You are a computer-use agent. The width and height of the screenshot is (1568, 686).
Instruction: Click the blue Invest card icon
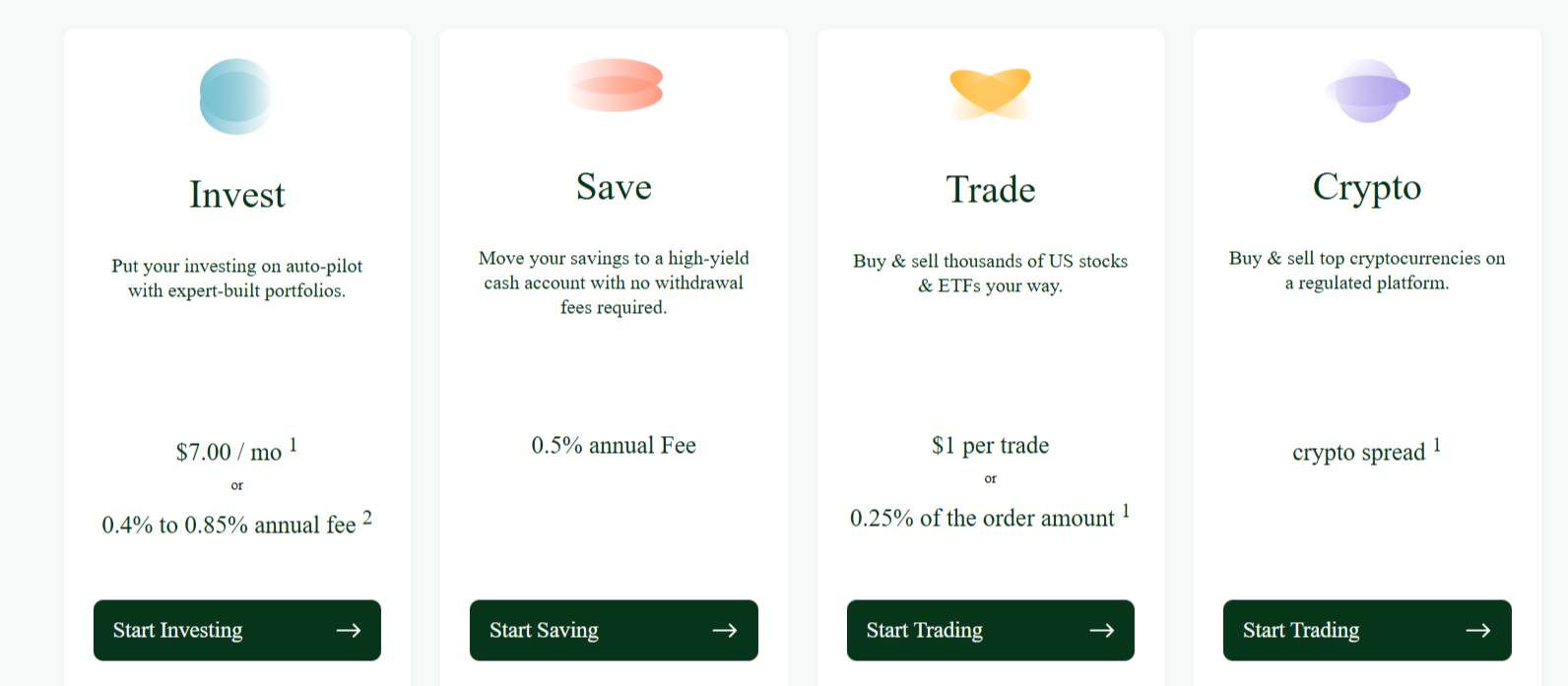(x=235, y=96)
